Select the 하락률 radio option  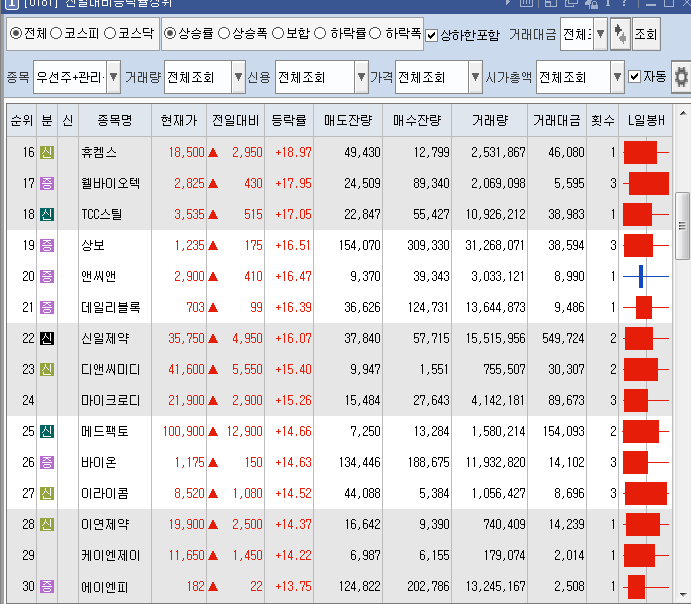(320, 33)
